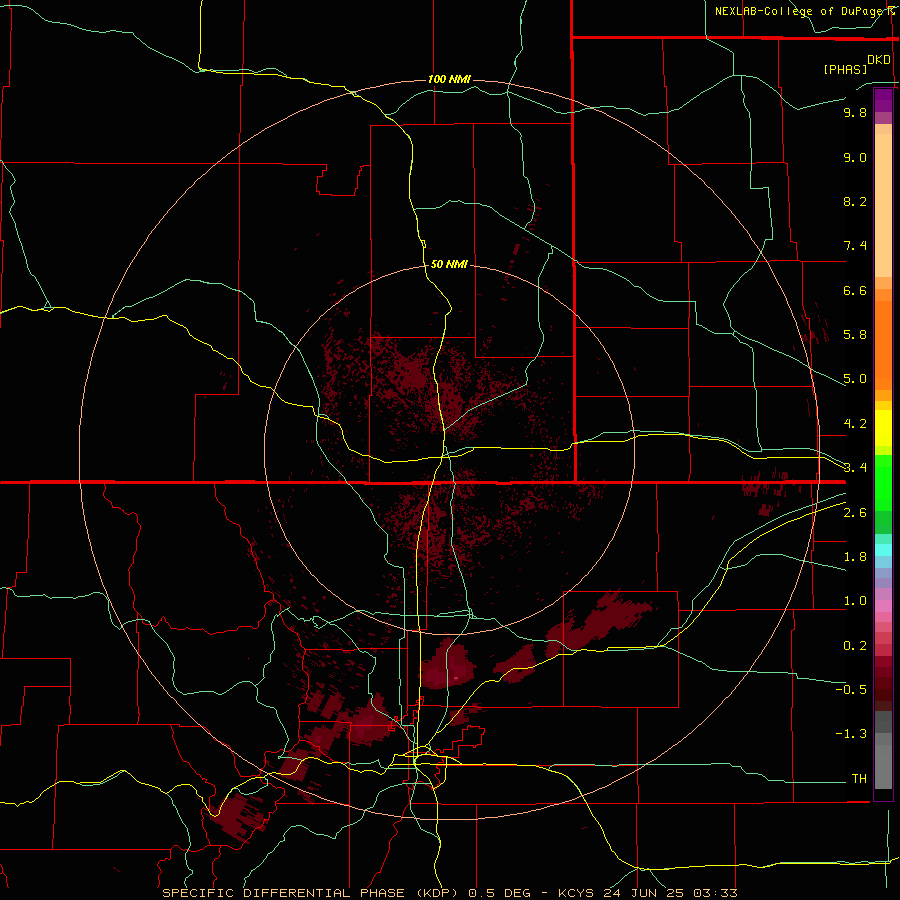Click the yellow segment of the color bar

tap(883, 428)
